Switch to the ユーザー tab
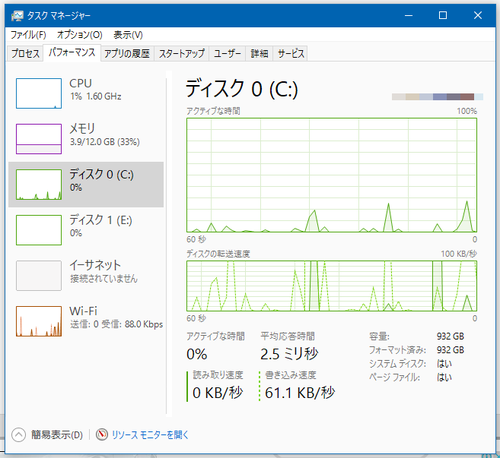The image size is (500, 458). point(227,53)
